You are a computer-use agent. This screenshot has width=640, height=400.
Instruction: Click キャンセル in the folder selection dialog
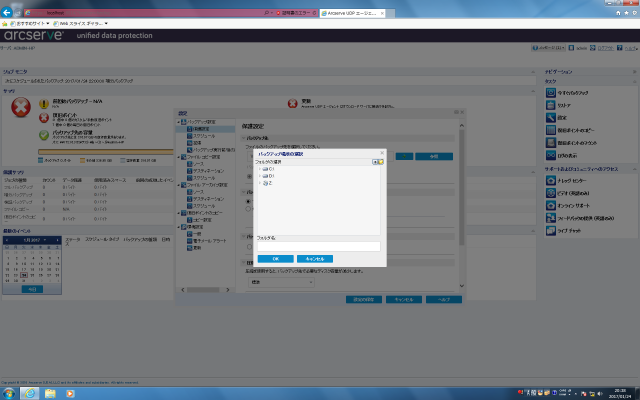pos(314,258)
